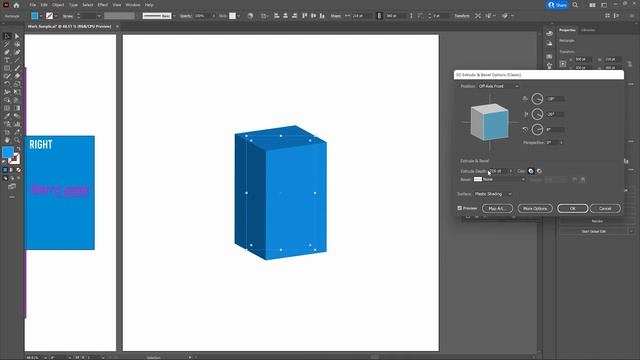Turn cap off for hollow appearance
The image size is (640, 360).
[x=539, y=171]
